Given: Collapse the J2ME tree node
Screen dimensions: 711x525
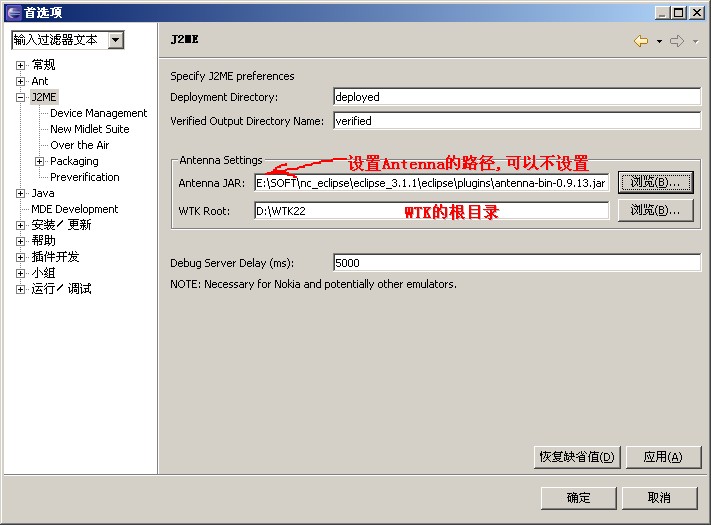Looking at the screenshot, I should pyautogui.click(x=20, y=97).
